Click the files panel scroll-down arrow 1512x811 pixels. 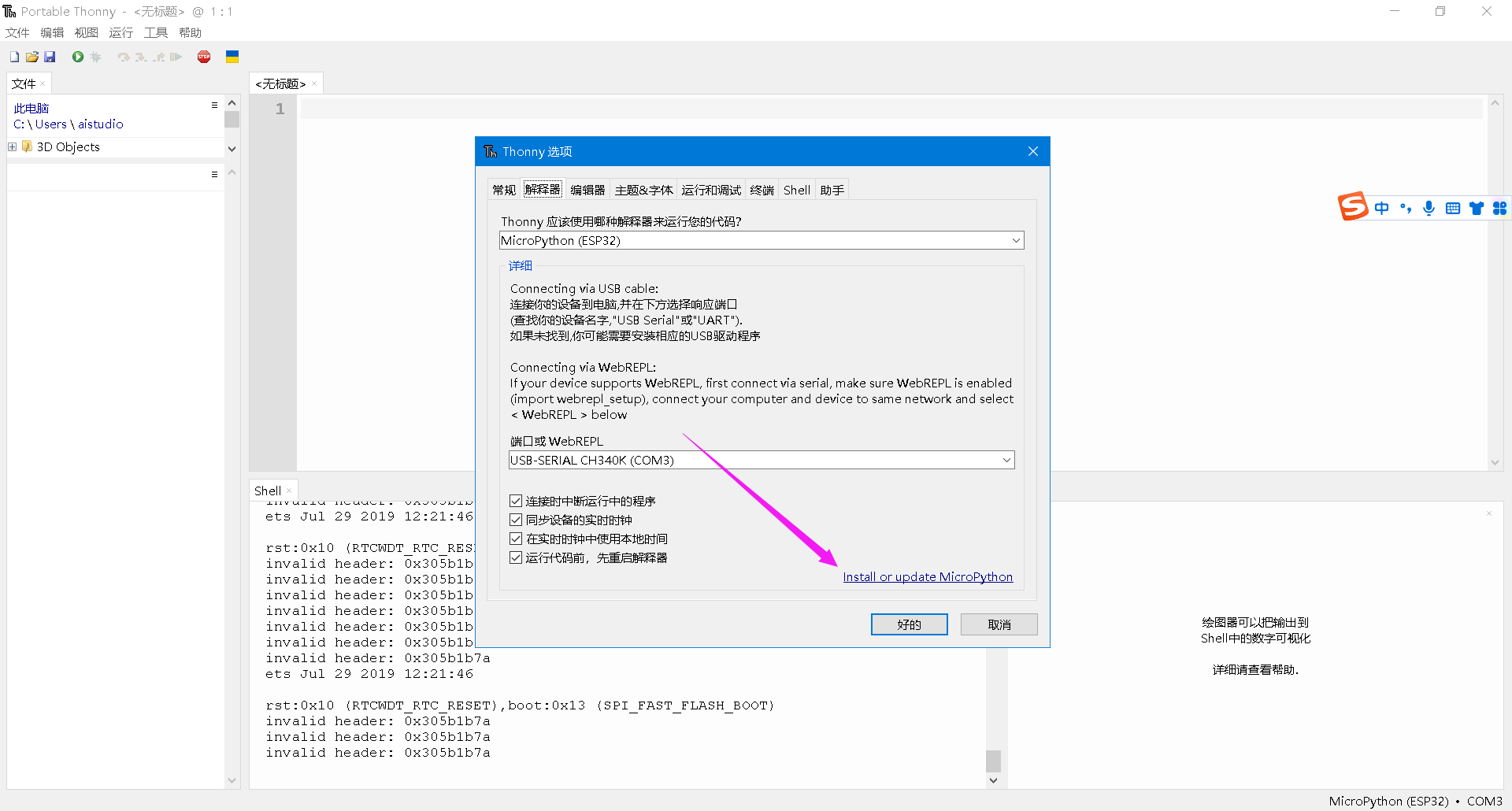coord(232,149)
